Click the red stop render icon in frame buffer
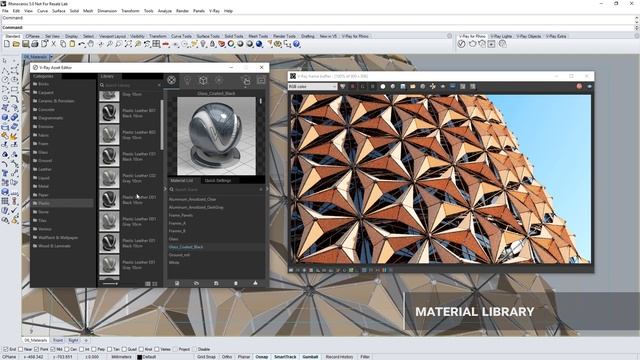Image resolution: width=640 pixels, height=360 pixels. tap(579, 87)
